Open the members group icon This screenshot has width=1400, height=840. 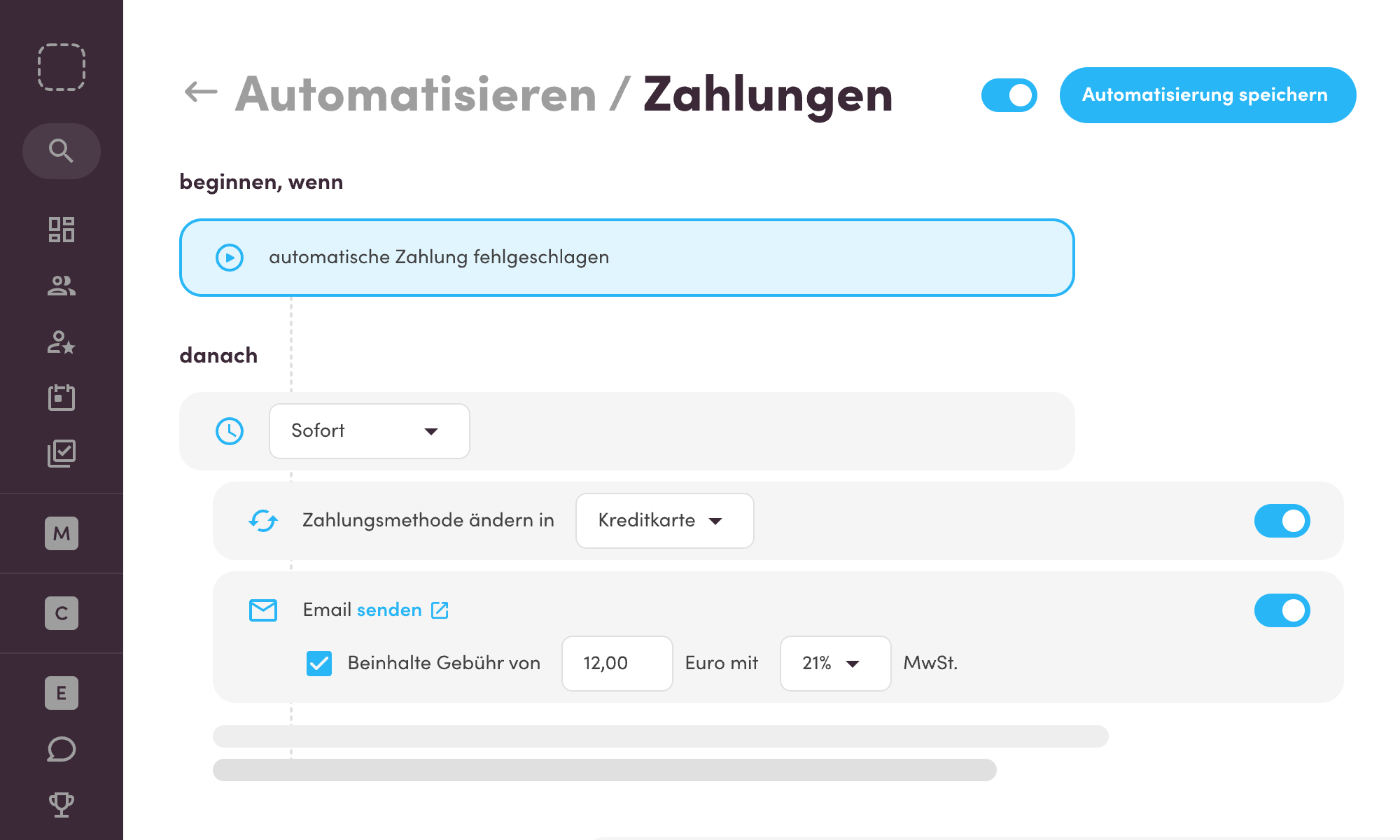point(62,286)
